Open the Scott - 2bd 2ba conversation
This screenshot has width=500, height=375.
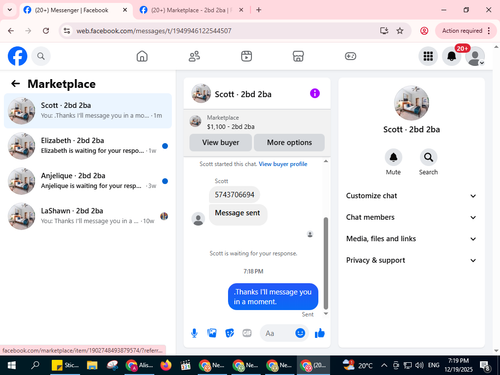(x=88, y=110)
